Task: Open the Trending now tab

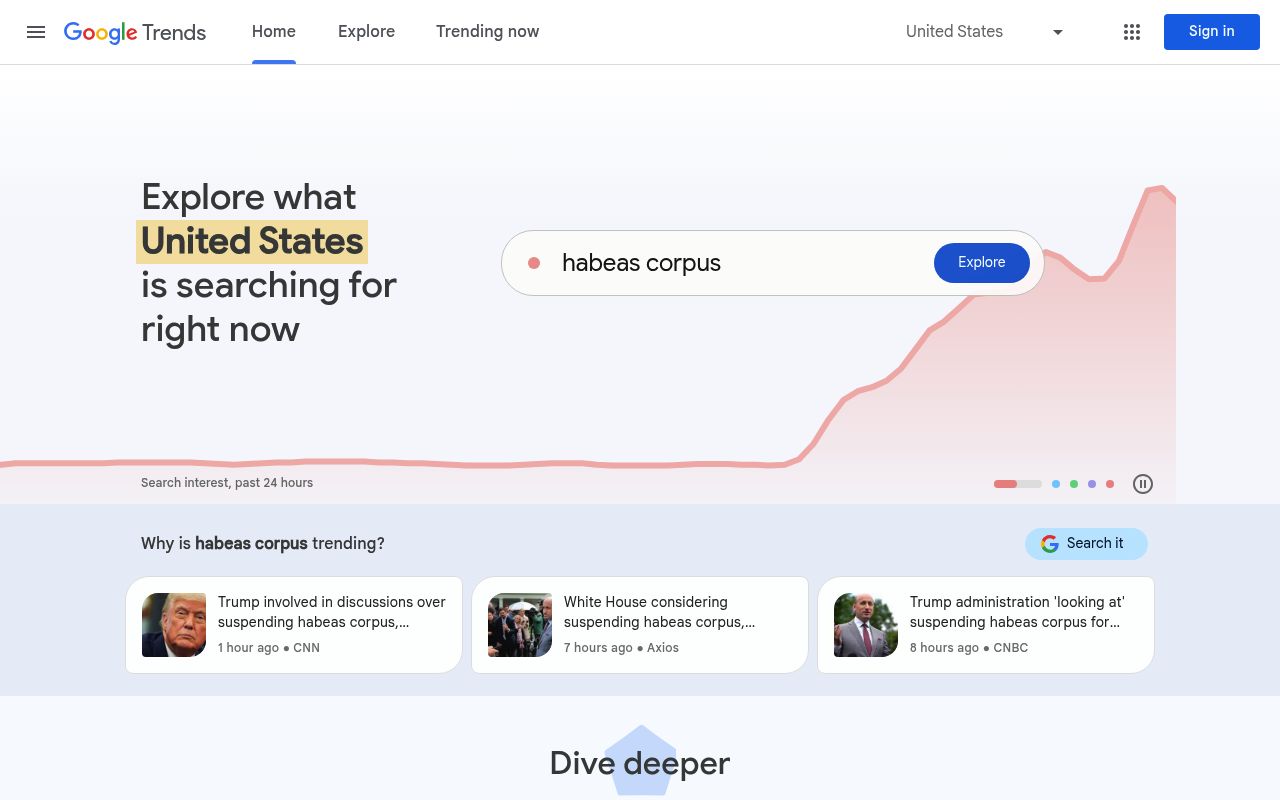Action: [488, 32]
